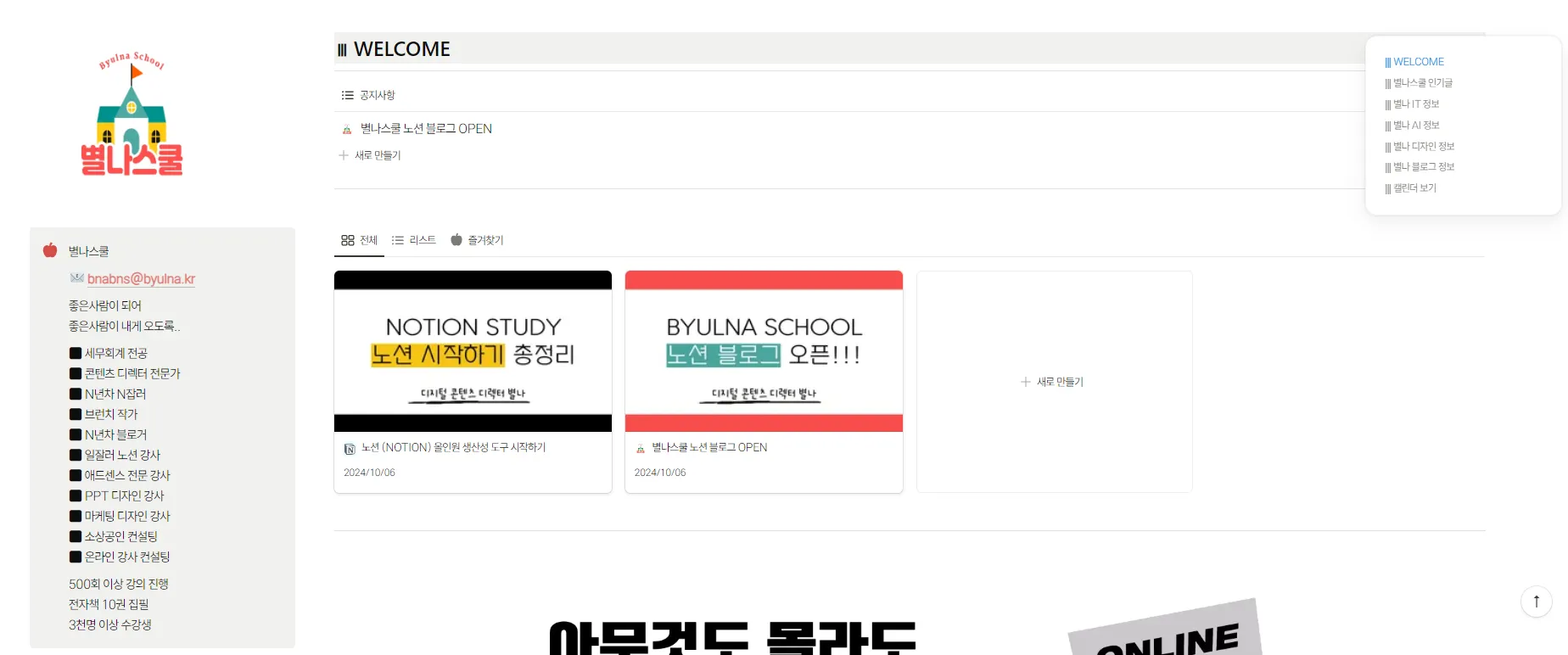Jump to 별나 AI 정보 section
This screenshot has height=655, width=1568.
click(x=1412, y=126)
